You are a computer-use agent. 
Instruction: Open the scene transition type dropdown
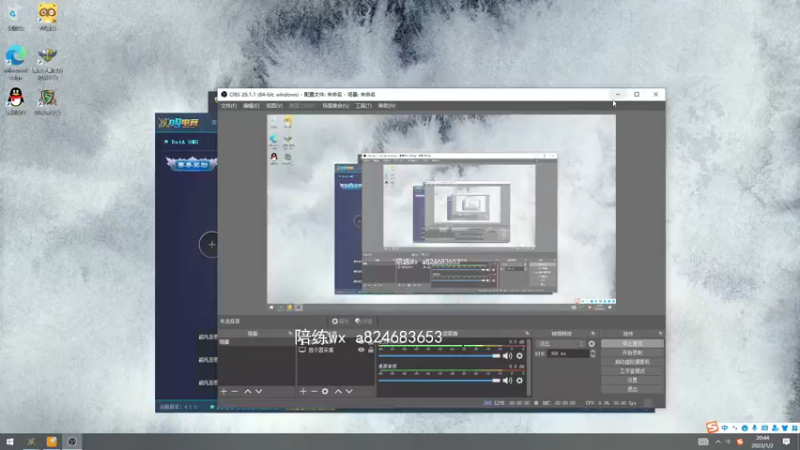click(x=561, y=344)
